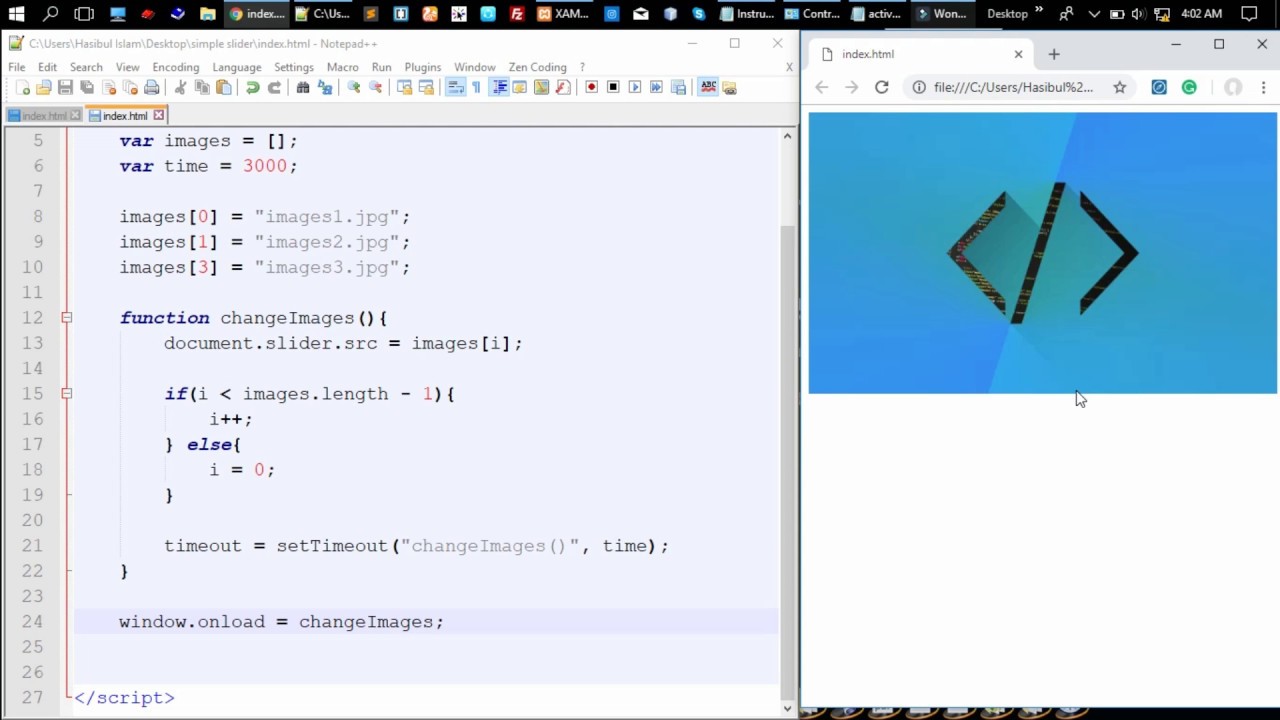Open the Windows notification center
Image resolution: width=1280 pixels, height=720 pixels.
click(1248, 14)
